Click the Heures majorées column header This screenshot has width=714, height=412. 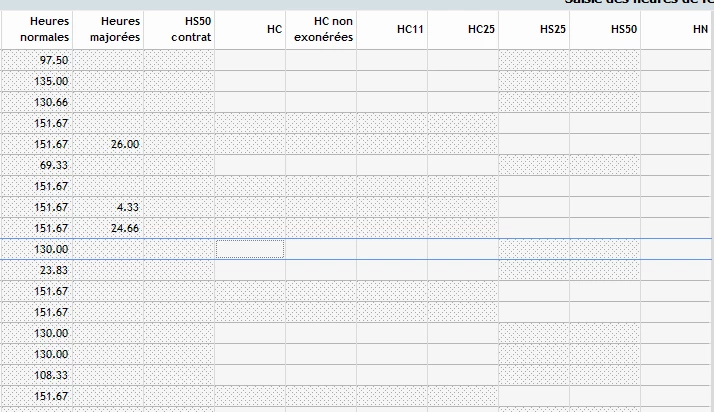coord(108,30)
